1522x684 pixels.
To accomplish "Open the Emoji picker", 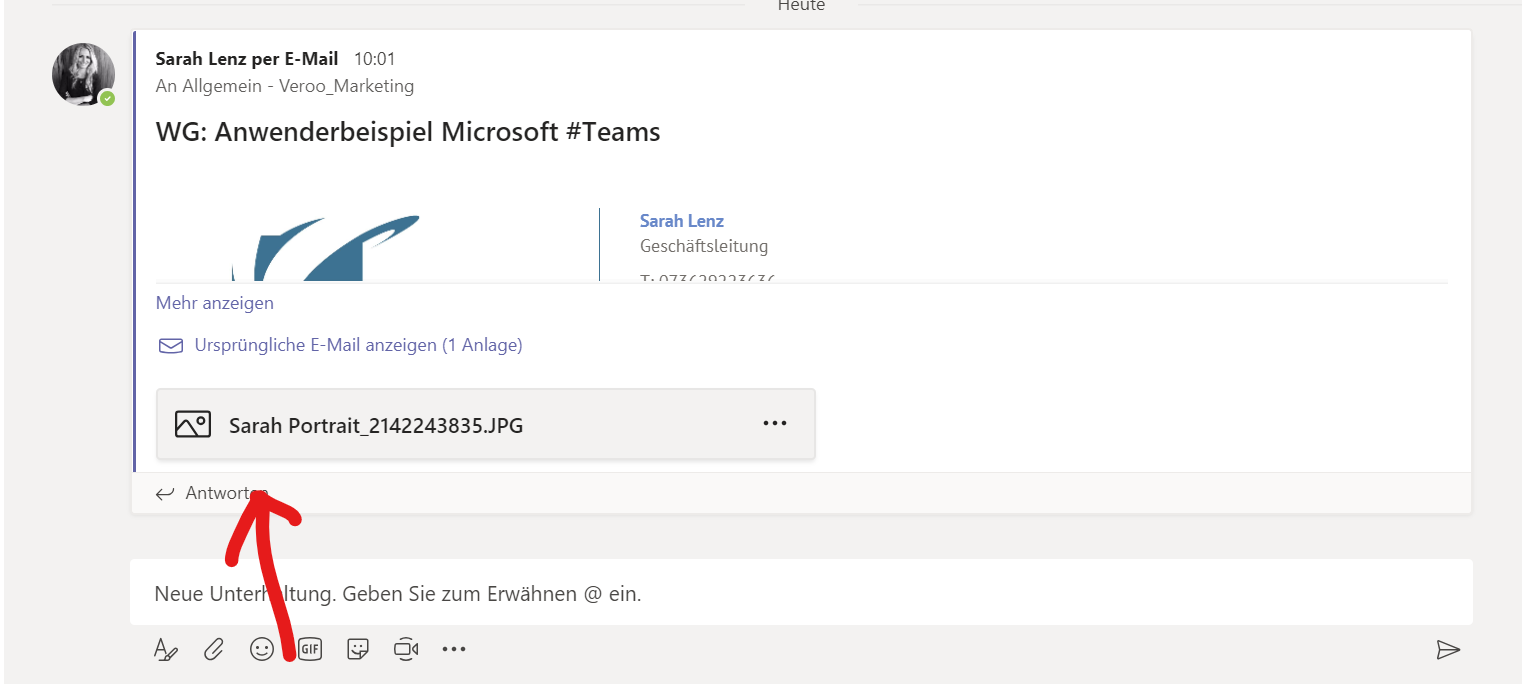I will 262,650.
